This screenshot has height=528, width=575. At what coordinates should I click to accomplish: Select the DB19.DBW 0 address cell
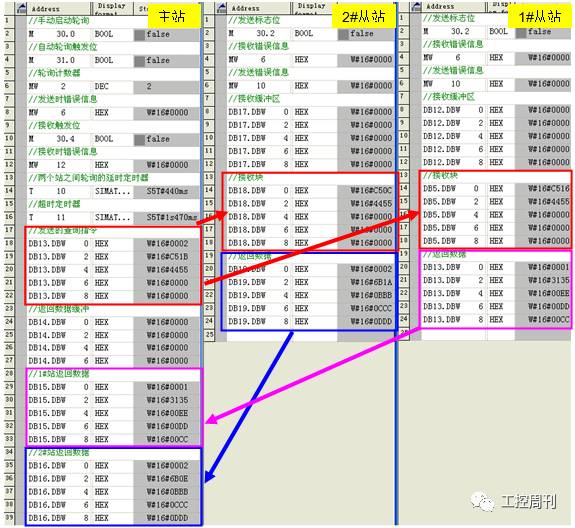pos(259,269)
